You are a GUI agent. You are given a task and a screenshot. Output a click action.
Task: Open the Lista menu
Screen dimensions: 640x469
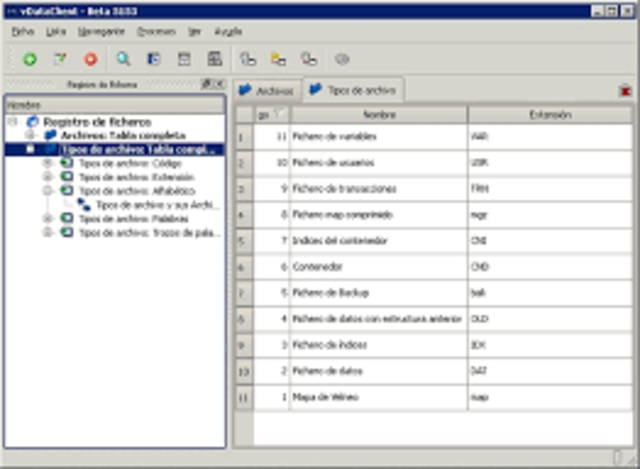56,31
